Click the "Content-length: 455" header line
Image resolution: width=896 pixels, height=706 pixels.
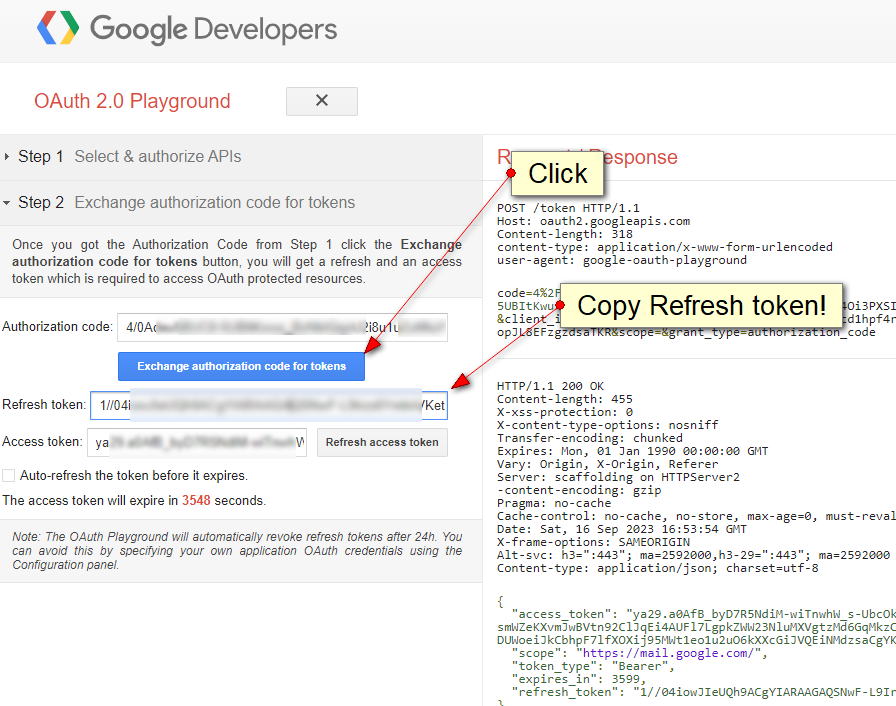coord(565,399)
